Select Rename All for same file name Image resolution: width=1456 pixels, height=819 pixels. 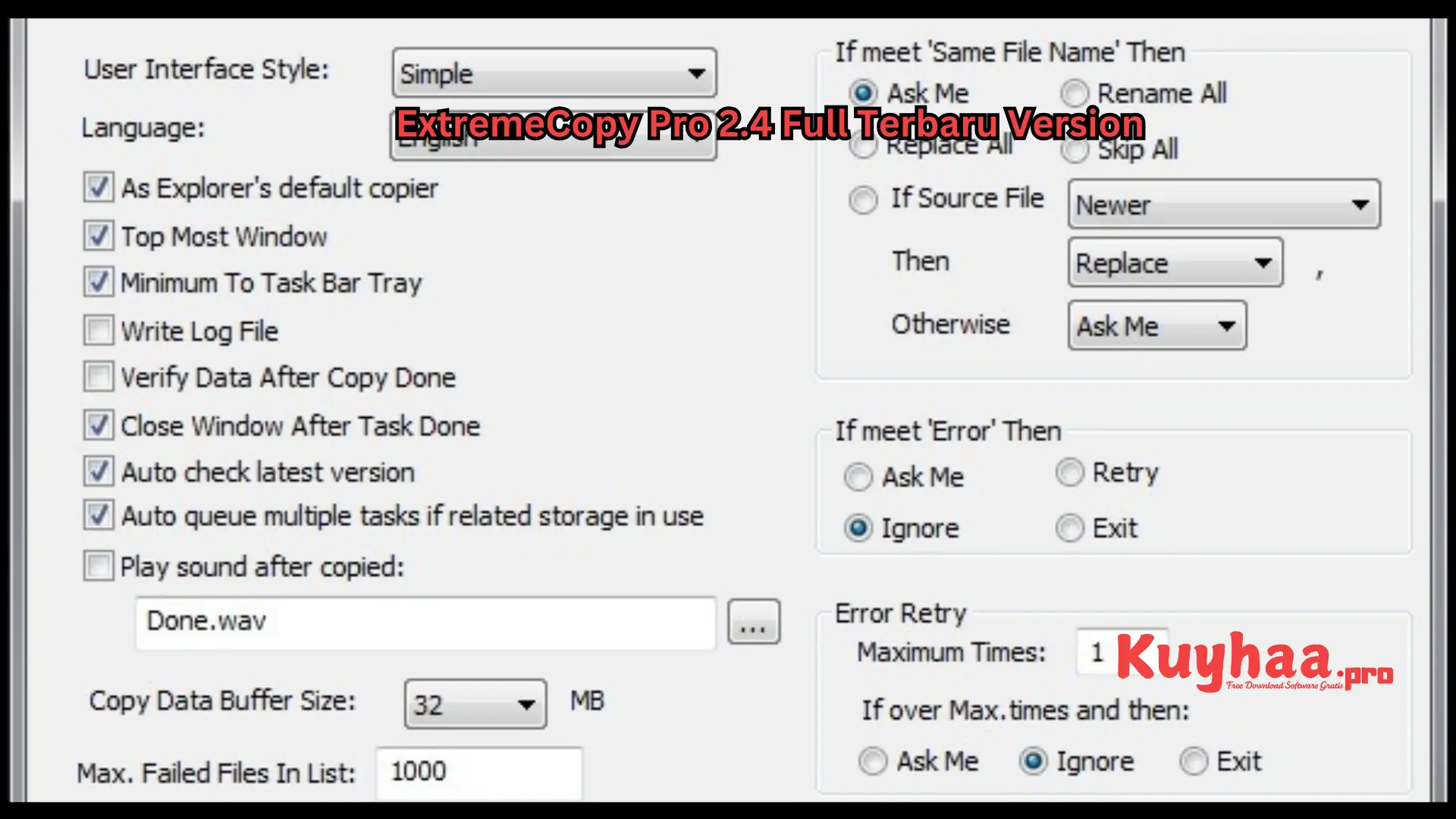click(x=1074, y=93)
